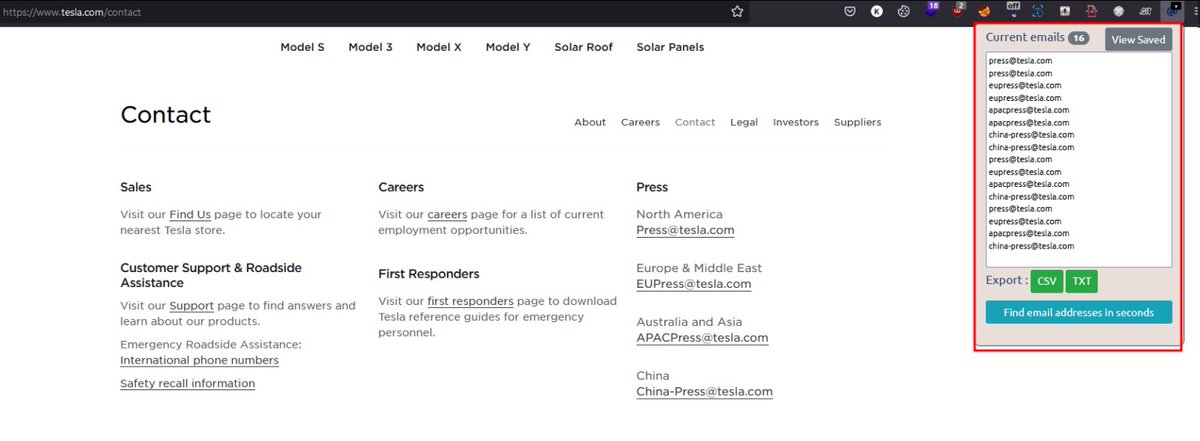Open the International phone numbers link
Image resolution: width=1200 pixels, height=441 pixels.
tap(199, 360)
